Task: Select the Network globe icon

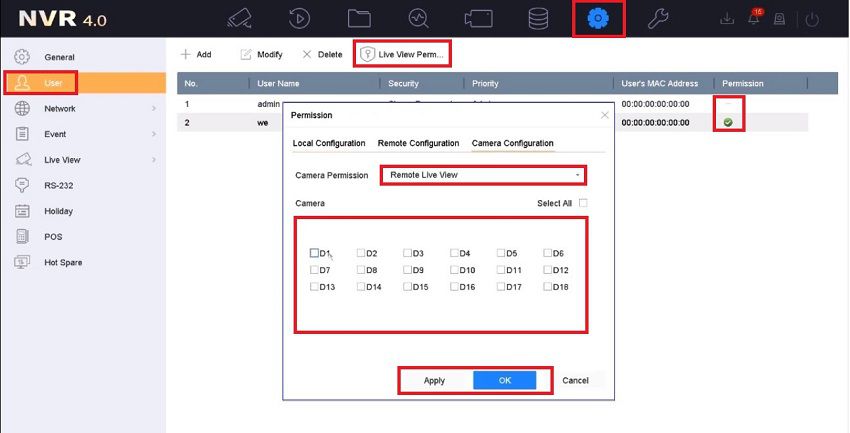Action: (x=22, y=108)
